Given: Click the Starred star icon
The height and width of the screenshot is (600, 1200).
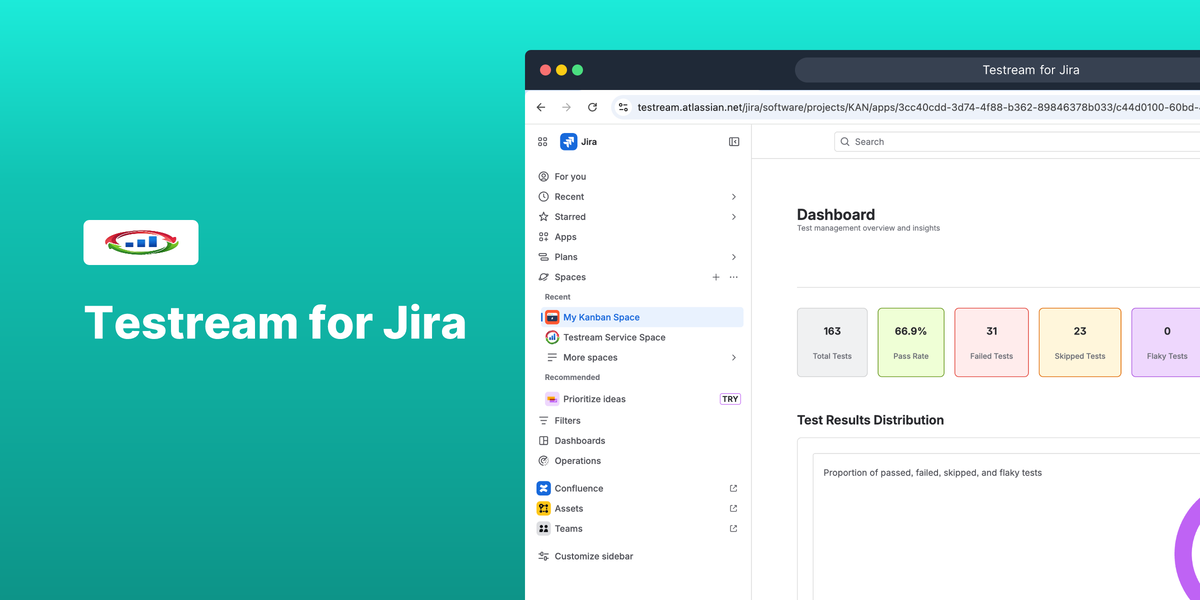Looking at the screenshot, I should click(x=544, y=217).
